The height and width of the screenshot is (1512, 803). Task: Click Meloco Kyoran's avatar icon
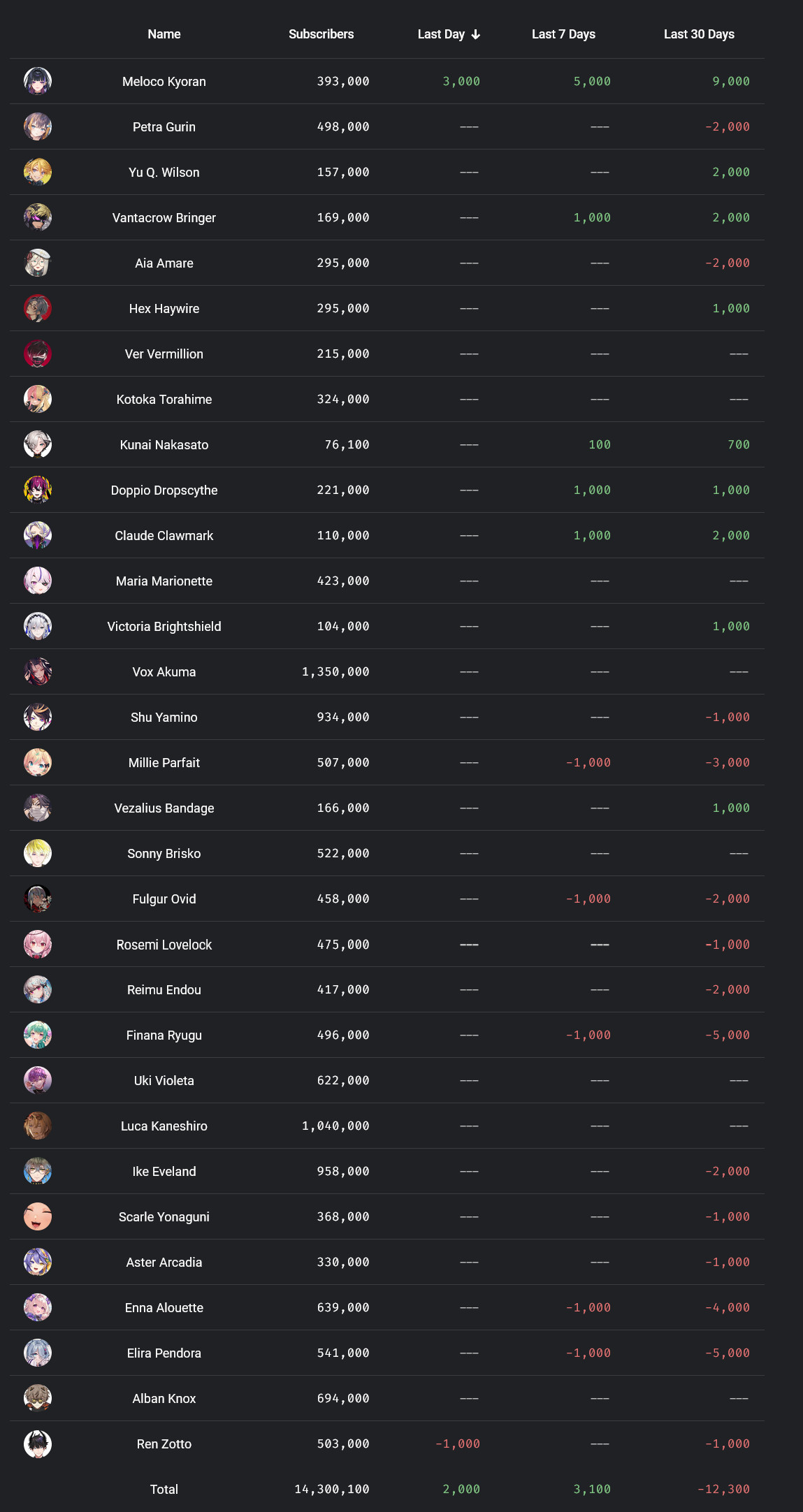coord(38,81)
